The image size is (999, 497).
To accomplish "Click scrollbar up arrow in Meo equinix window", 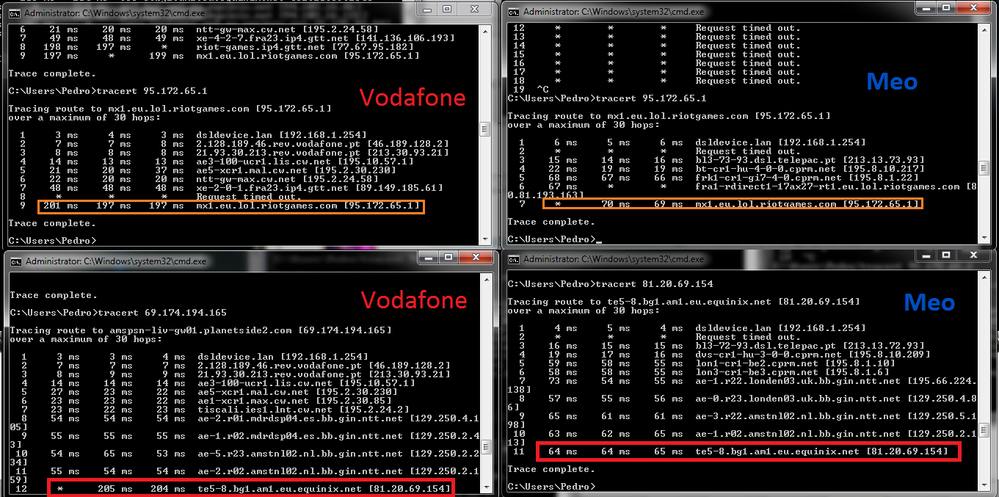I will click(x=985, y=275).
